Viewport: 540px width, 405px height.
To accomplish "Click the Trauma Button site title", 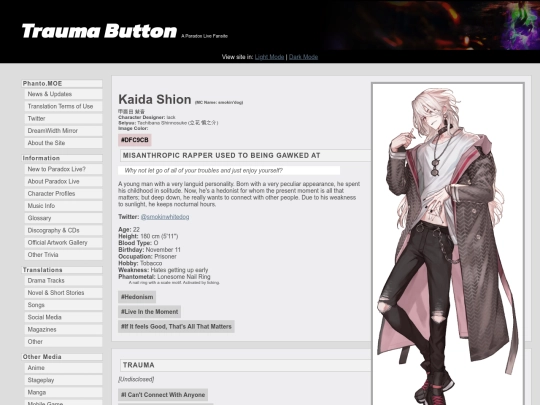I will point(99,31).
